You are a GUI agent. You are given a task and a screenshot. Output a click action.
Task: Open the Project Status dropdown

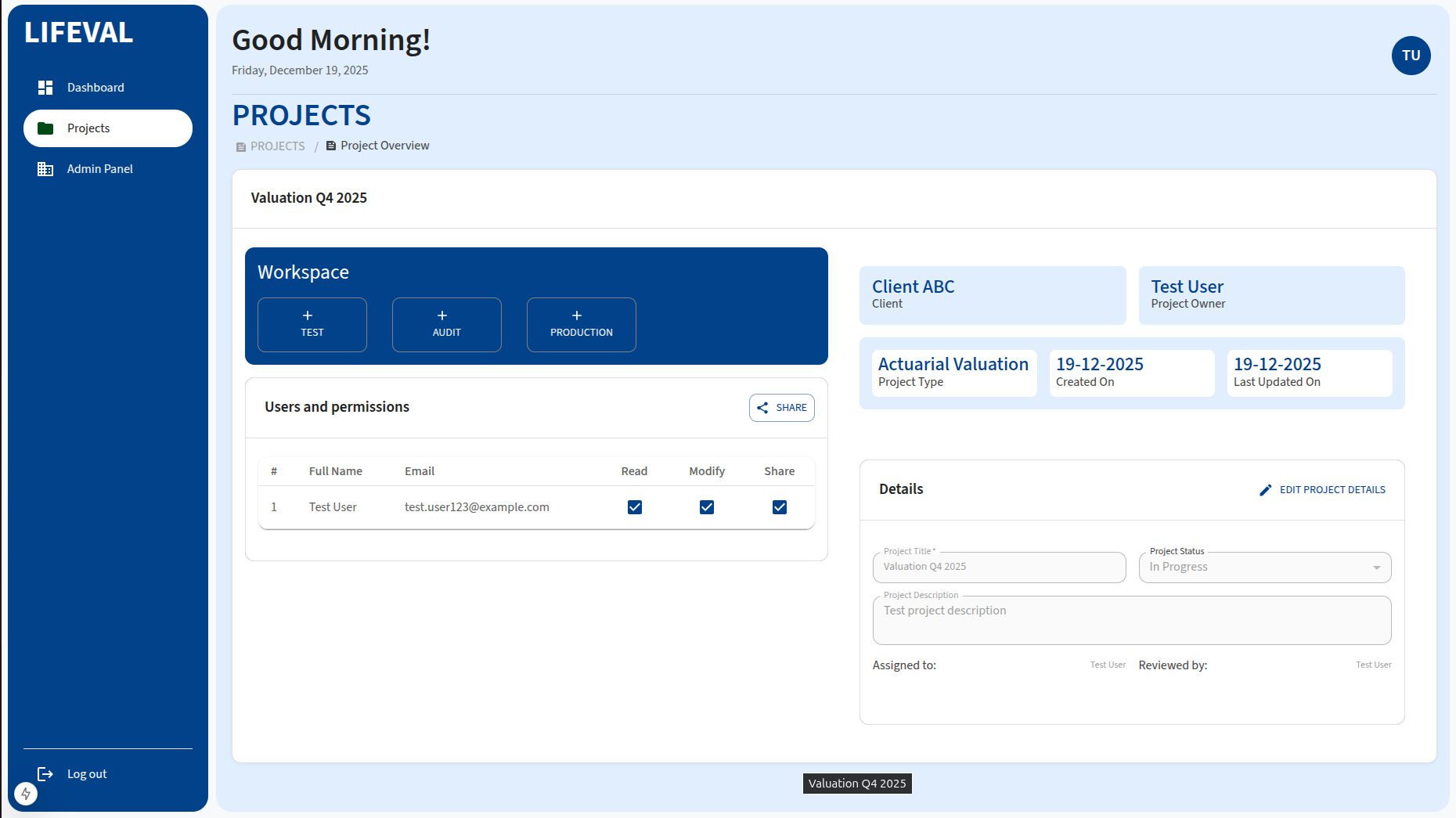click(x=1257, y=568)
